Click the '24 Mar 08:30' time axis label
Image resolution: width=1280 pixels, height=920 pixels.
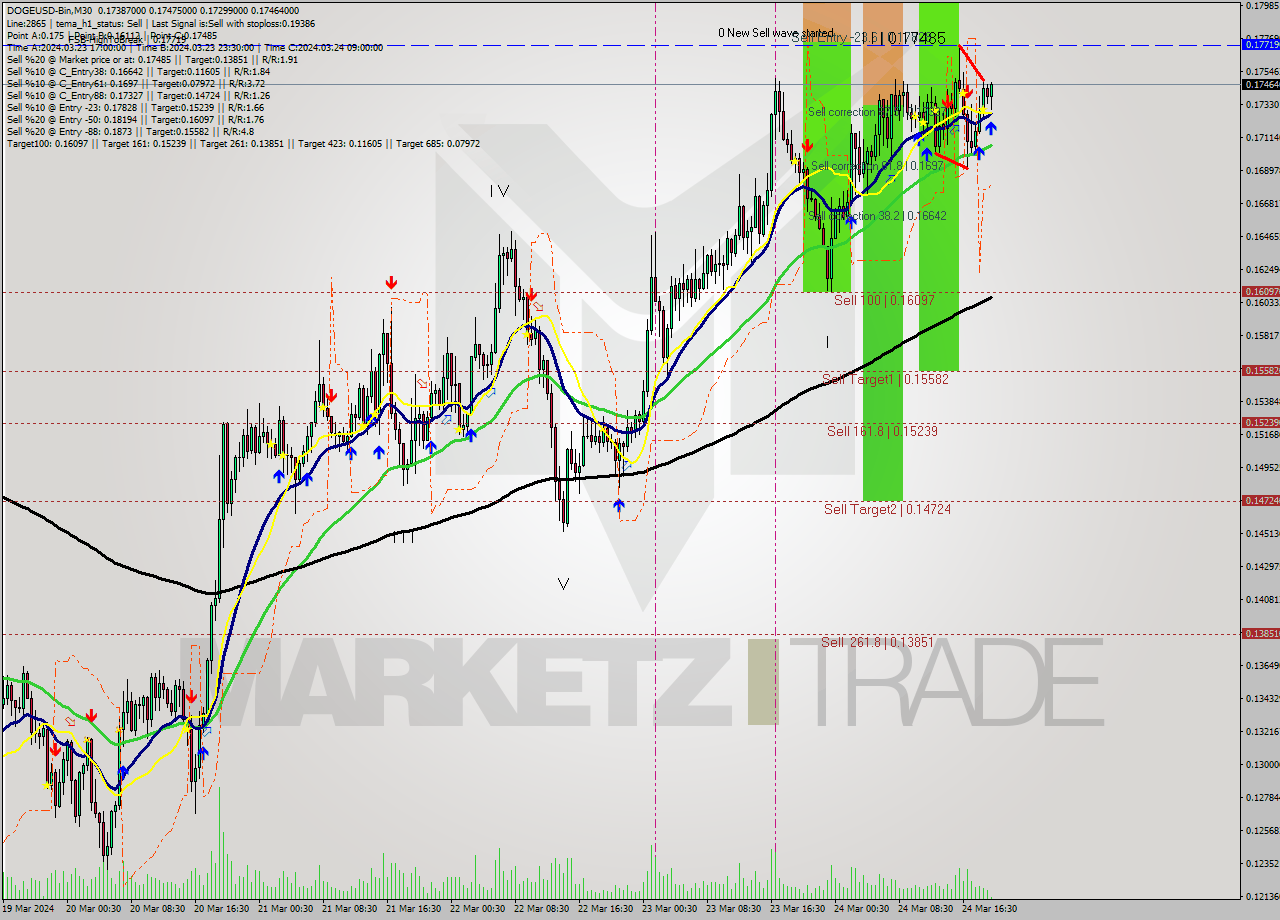pos(926,909)
